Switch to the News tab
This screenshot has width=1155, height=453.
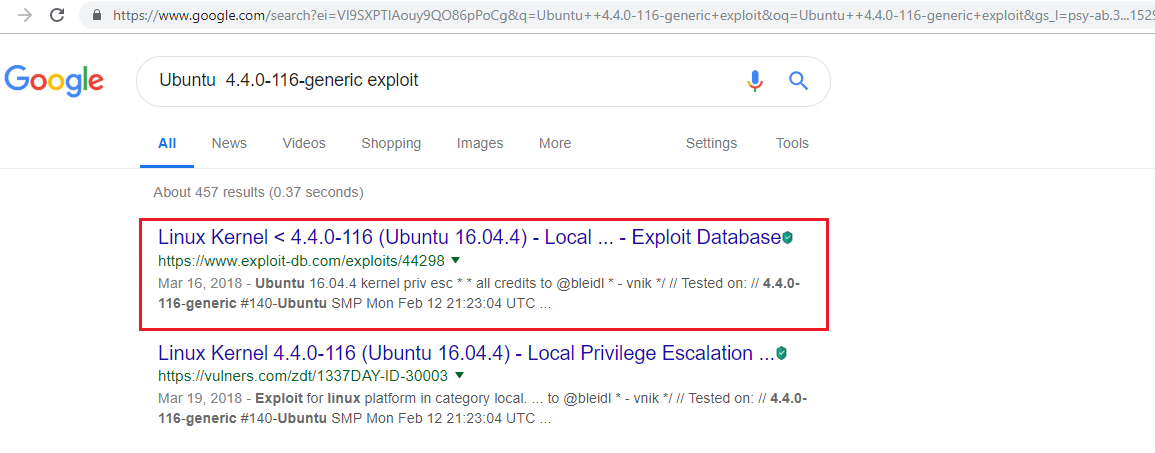(229, 143)
